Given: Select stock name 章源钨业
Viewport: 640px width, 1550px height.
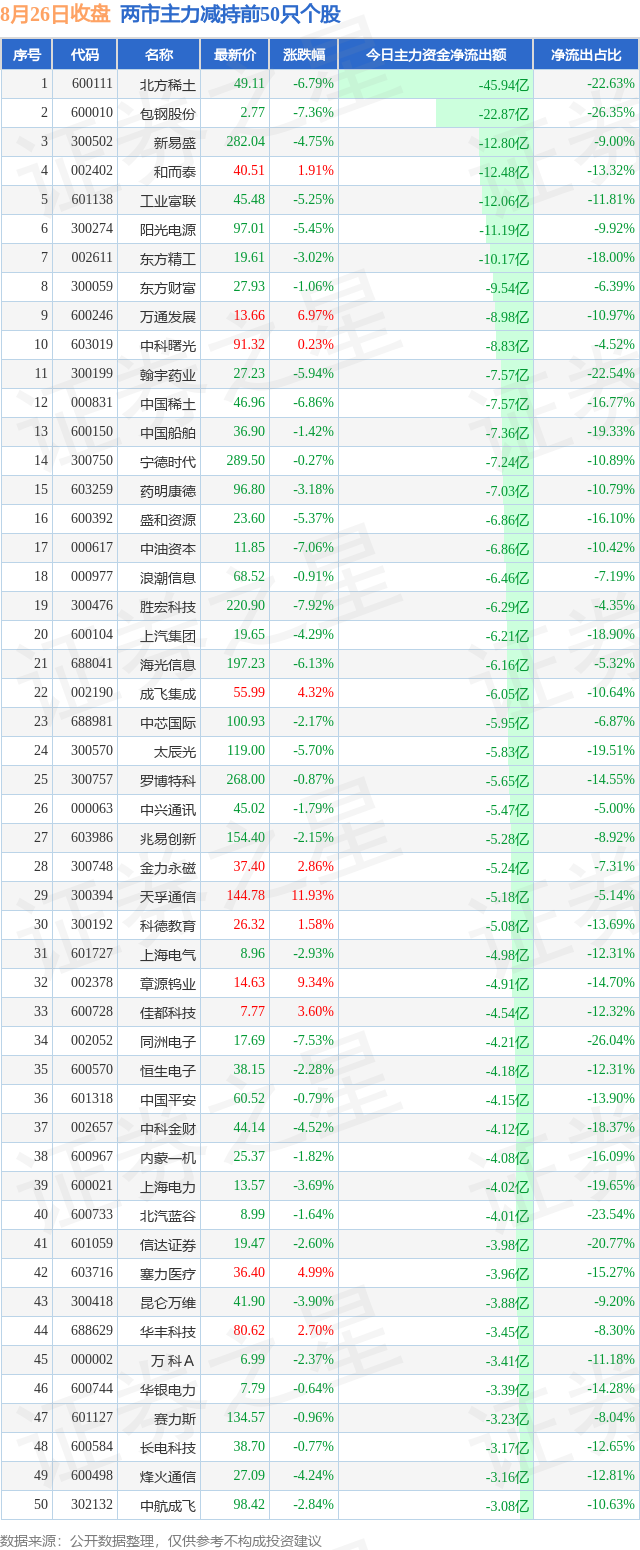Looking at the screenshot, I should [168, 983].
